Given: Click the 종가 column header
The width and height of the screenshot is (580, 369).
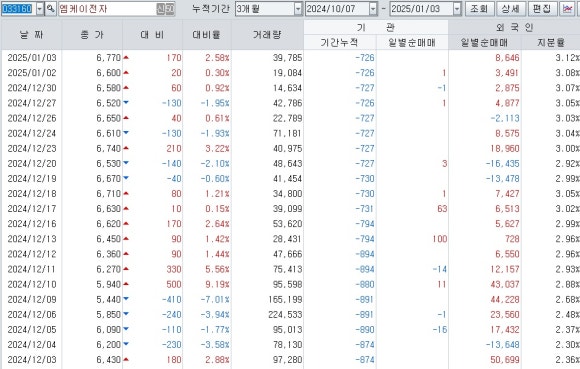Looking at the screenshot, I should coord(92,34).
